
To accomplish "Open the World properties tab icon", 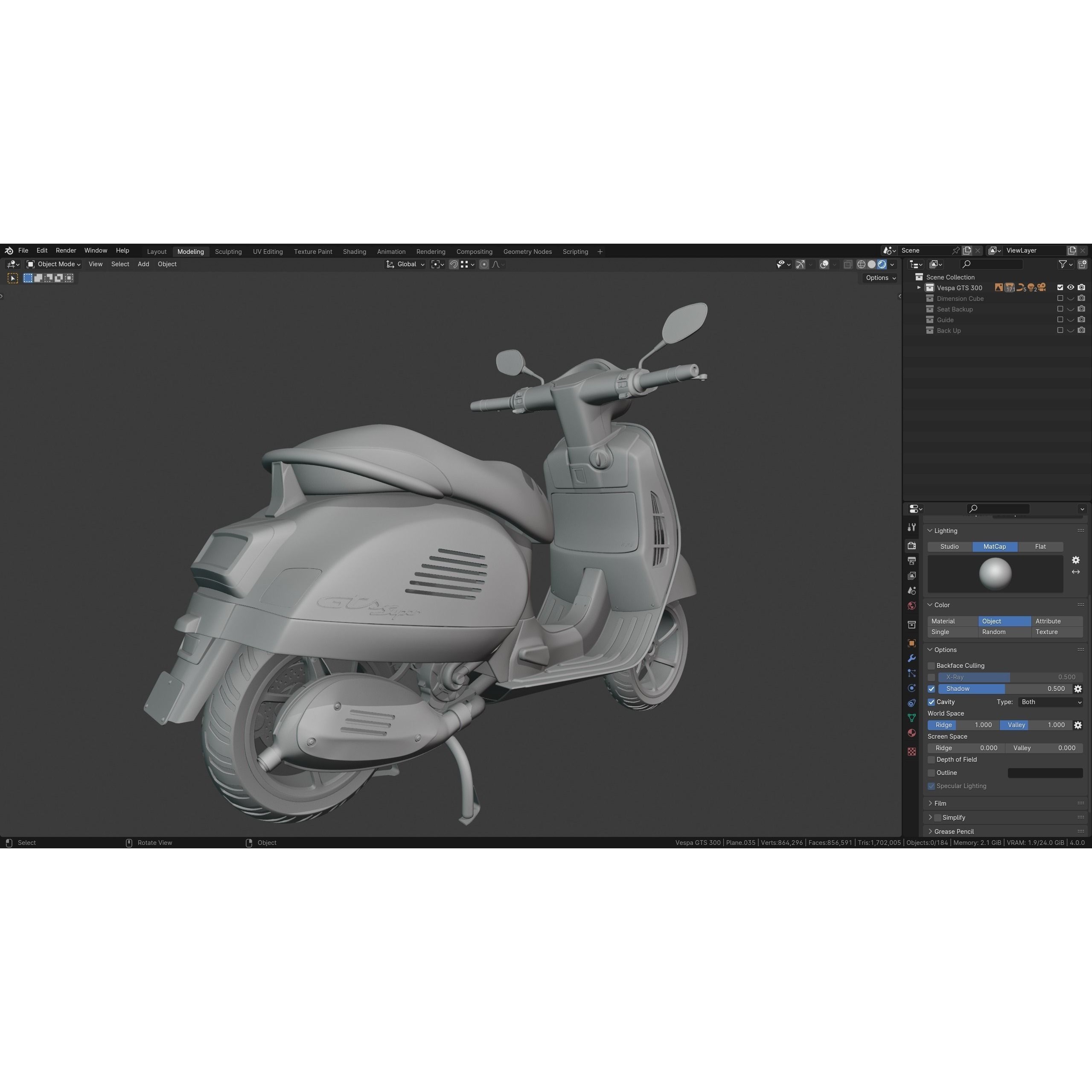I will click(x=911, y=606).
